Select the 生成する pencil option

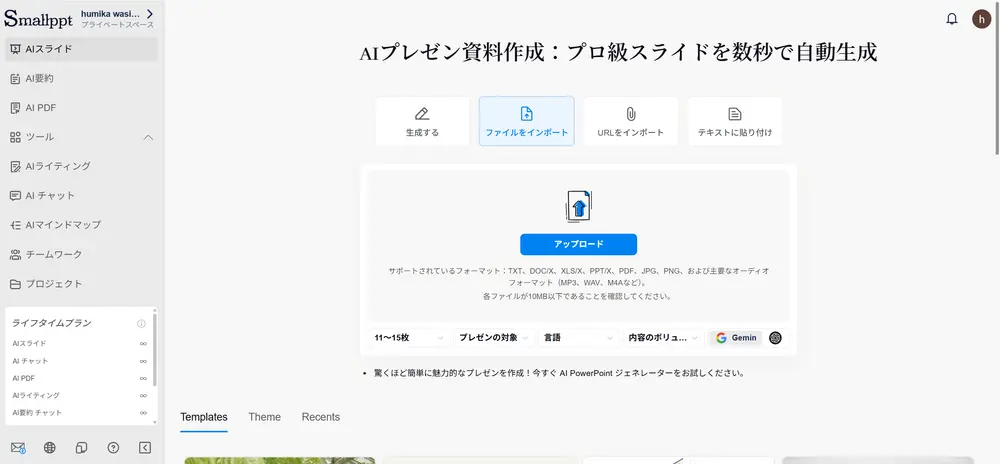(x=422, y=121)
